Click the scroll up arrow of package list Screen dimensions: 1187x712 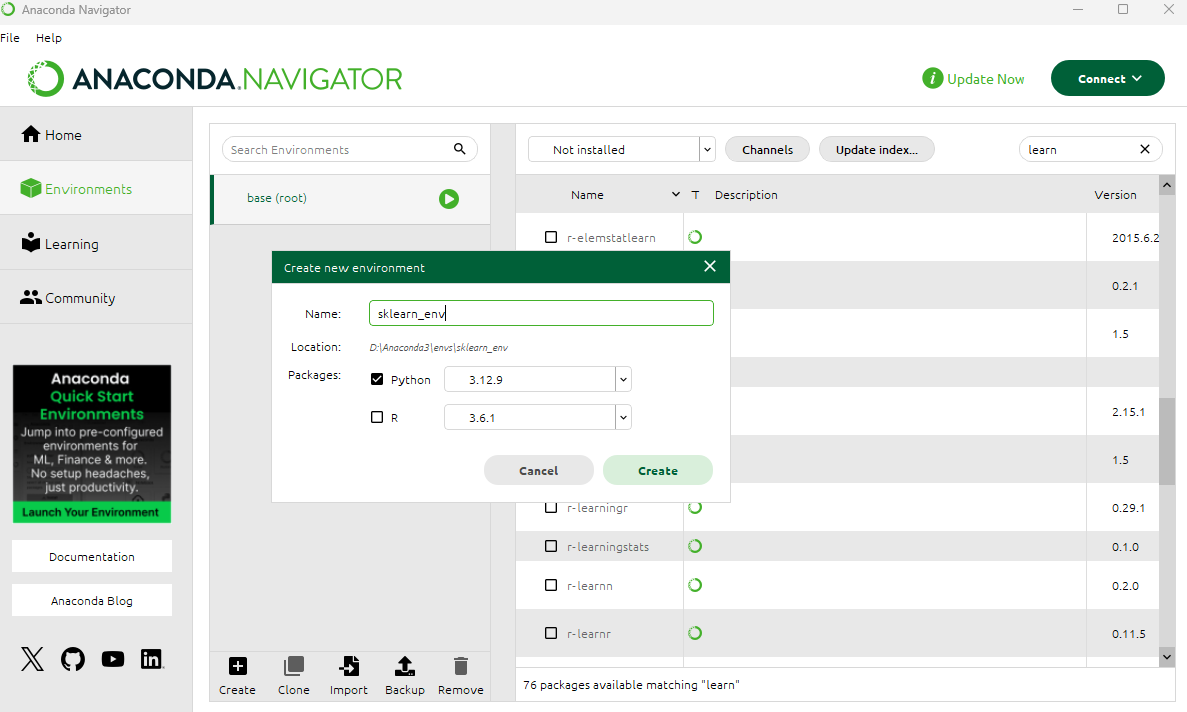tap(1167, 185)
